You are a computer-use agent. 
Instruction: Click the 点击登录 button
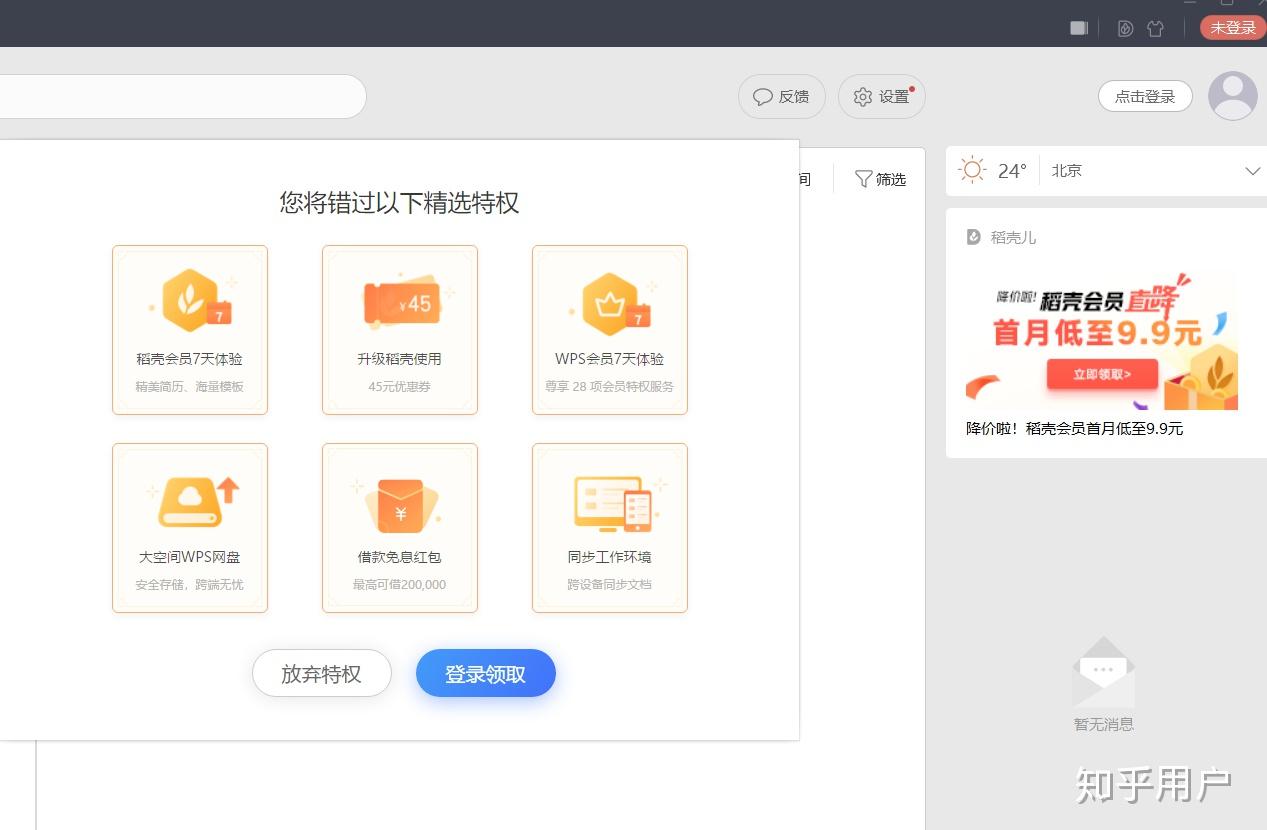pos(1145,96)
